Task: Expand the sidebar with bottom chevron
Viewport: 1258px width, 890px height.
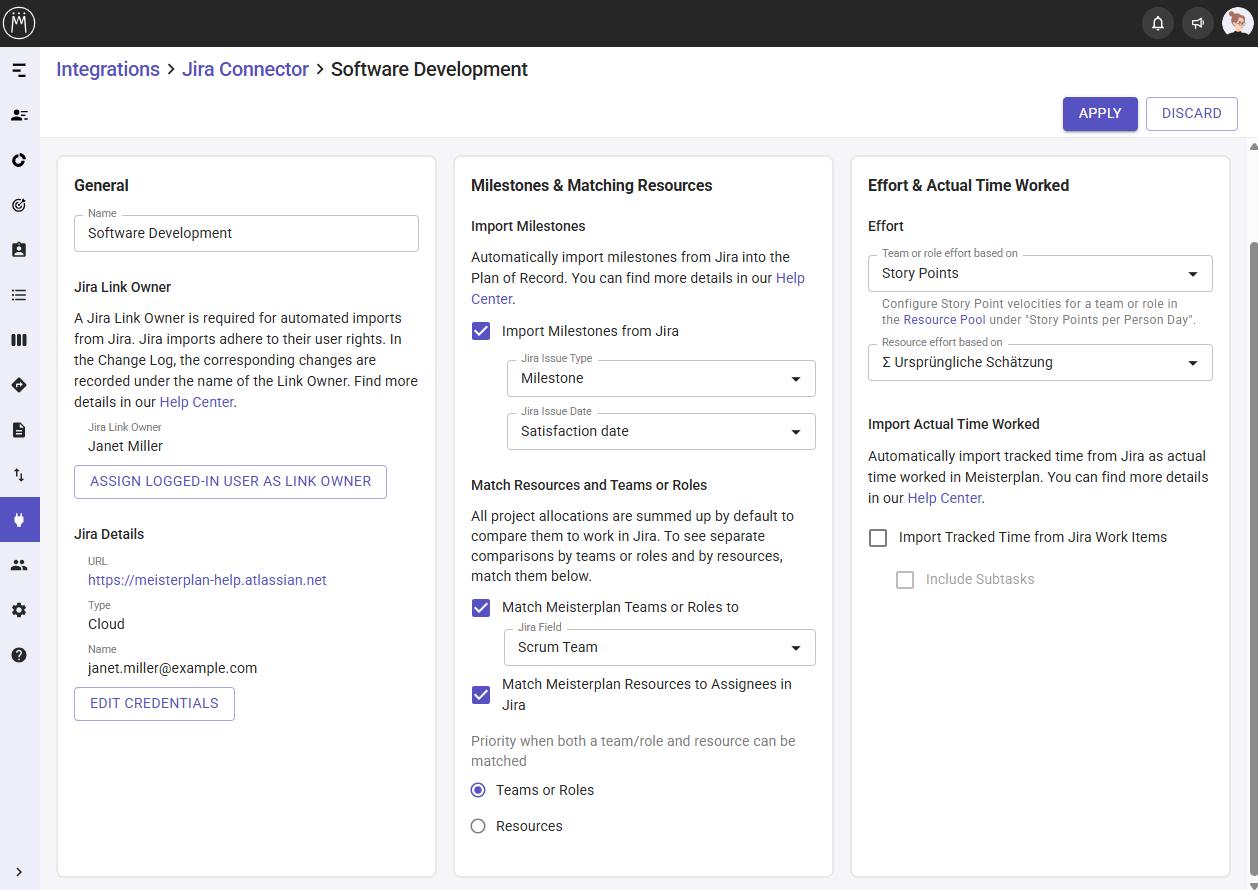Action: click(19, 872)
